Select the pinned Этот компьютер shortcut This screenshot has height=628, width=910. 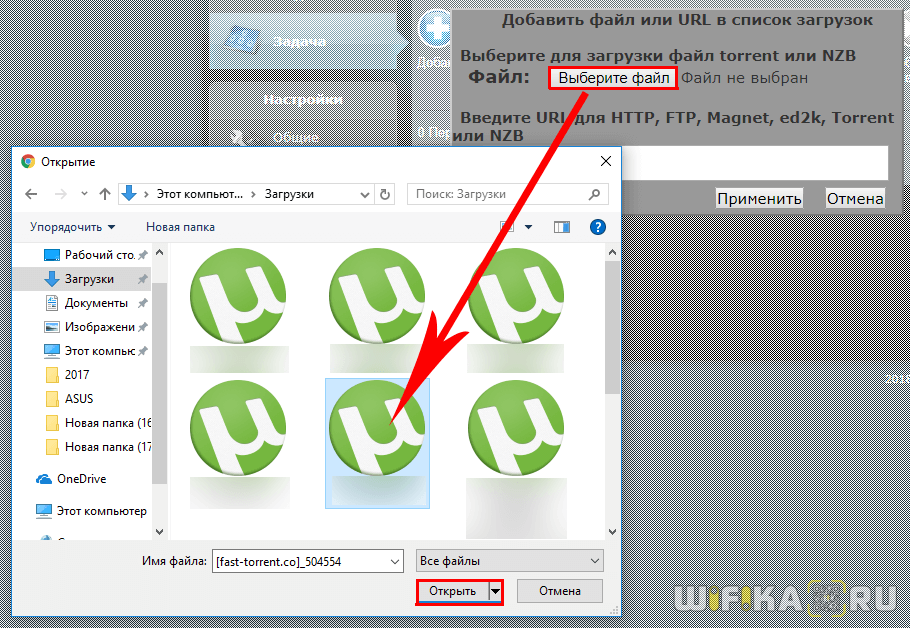pyautogui.click(x=96, y=351)
